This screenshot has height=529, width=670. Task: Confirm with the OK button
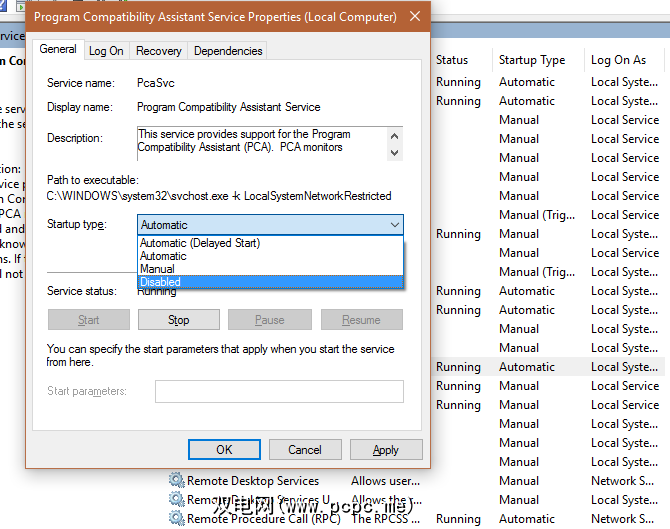[224, 450]
